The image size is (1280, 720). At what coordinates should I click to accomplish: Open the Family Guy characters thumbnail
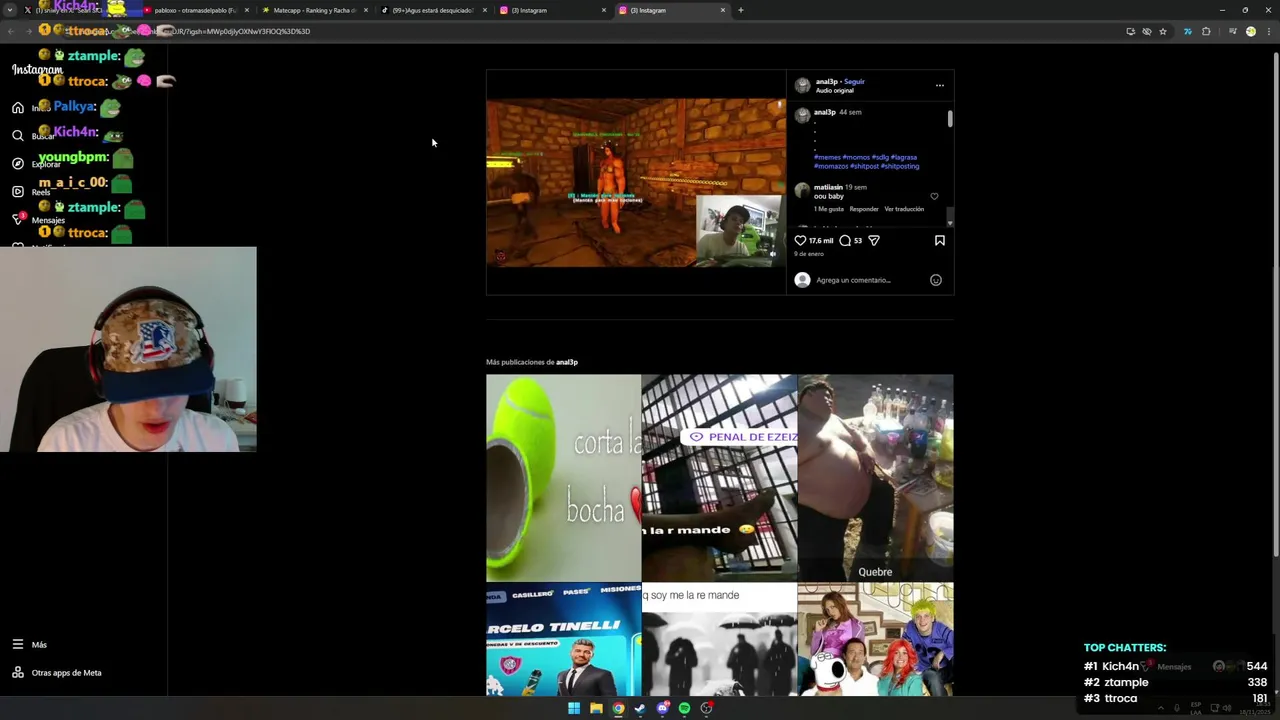(875, 640)
